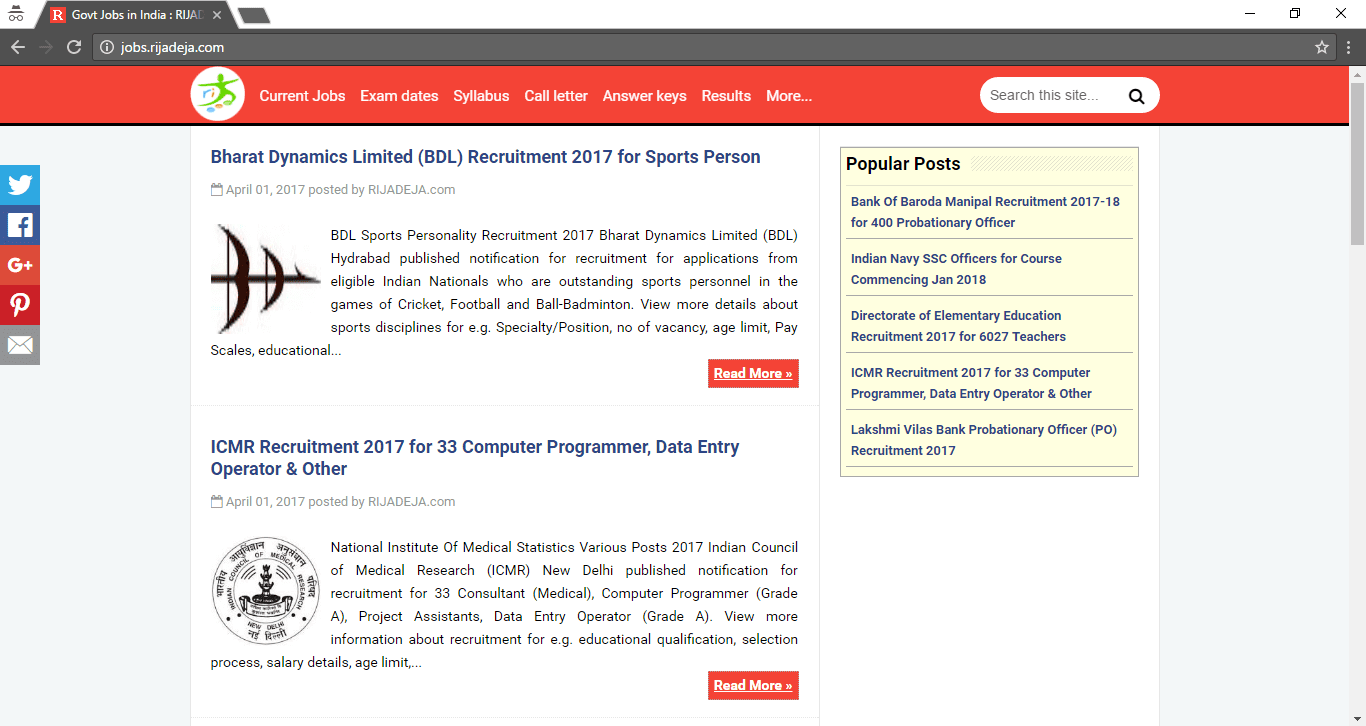This screenshot has width=1366, height=726.
Task: Open Results menu item
Action: click(x=726, y=96)
